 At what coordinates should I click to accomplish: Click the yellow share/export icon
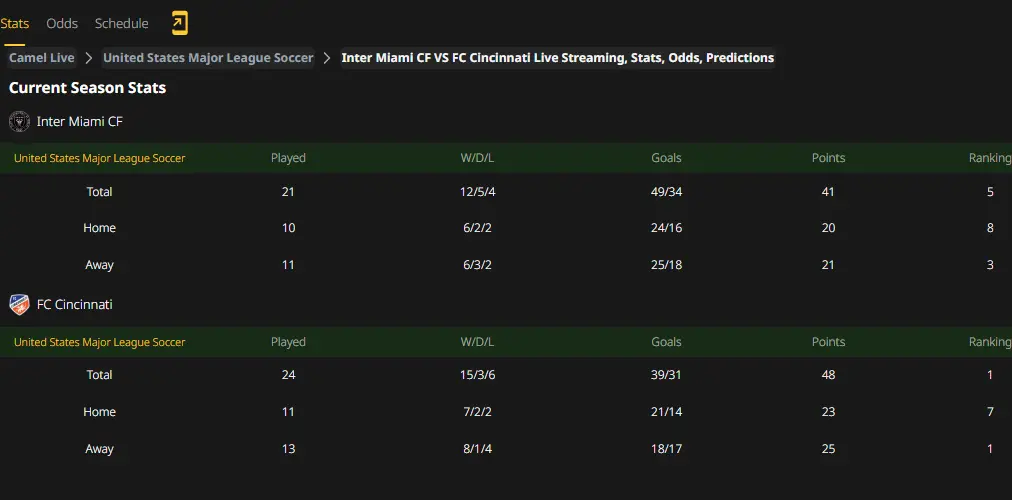pos(179,23)
